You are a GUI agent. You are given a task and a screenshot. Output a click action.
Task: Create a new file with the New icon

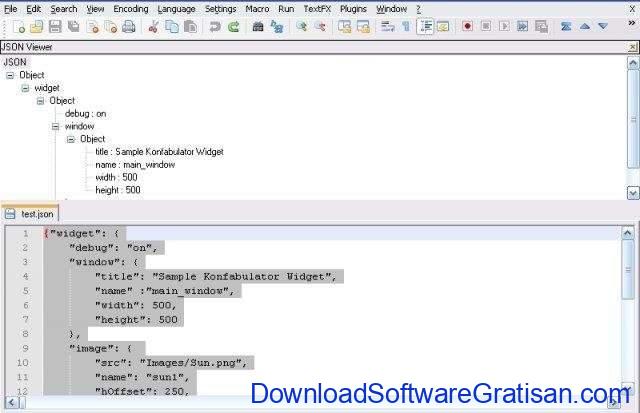tap(19, 27)
